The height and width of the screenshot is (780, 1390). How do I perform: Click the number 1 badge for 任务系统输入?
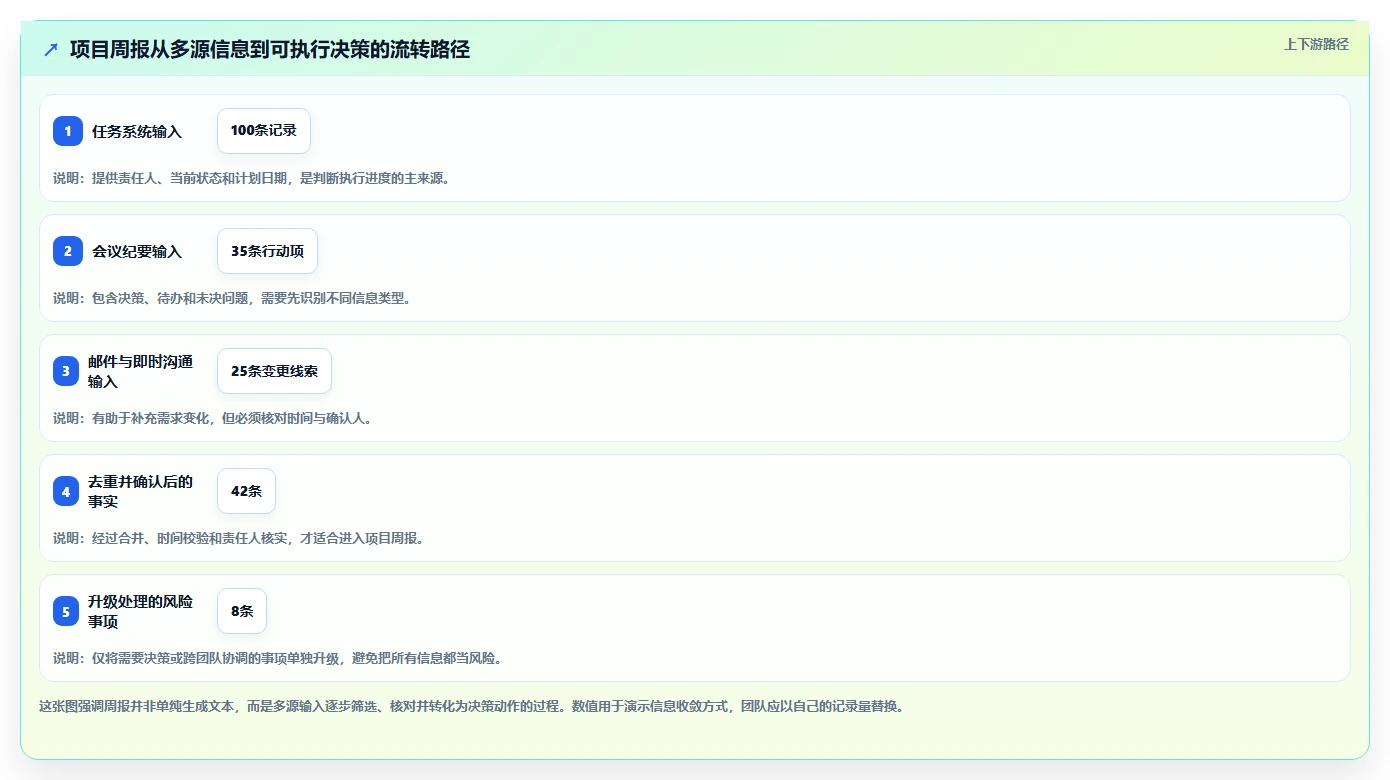tap(68, 131)
